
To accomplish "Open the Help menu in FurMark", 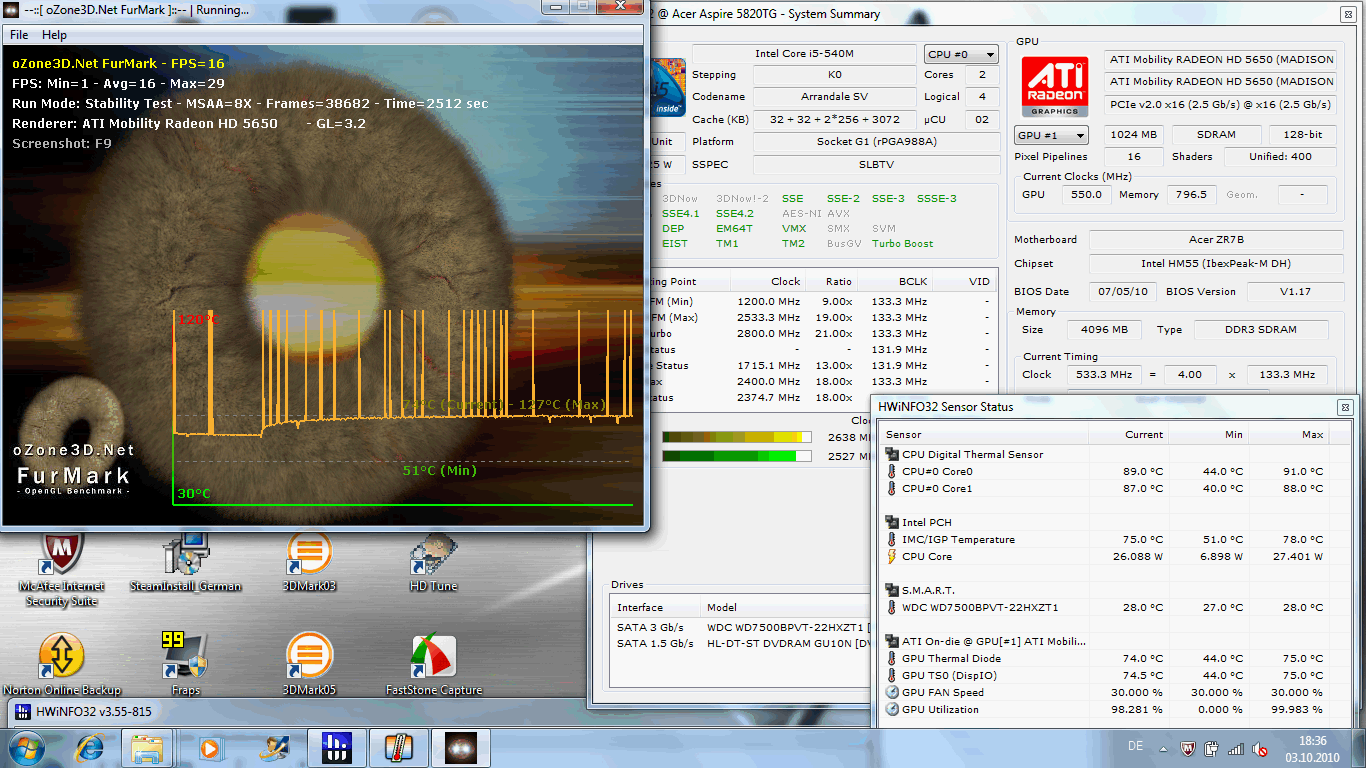I will [55, 35].
